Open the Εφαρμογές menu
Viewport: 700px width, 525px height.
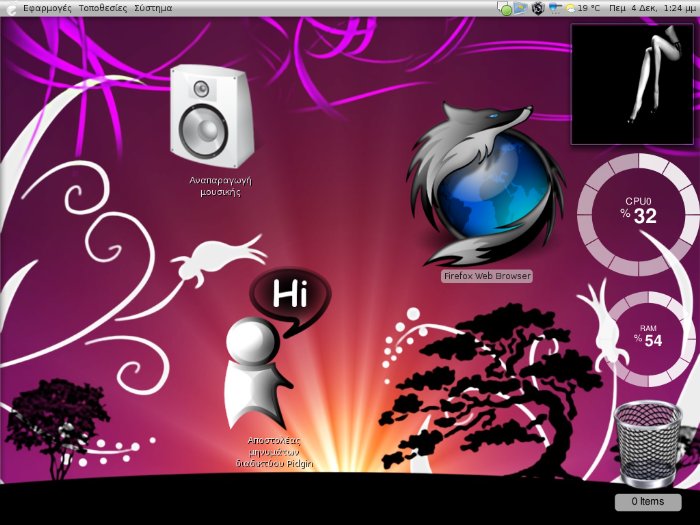click(x=47, y=8)
